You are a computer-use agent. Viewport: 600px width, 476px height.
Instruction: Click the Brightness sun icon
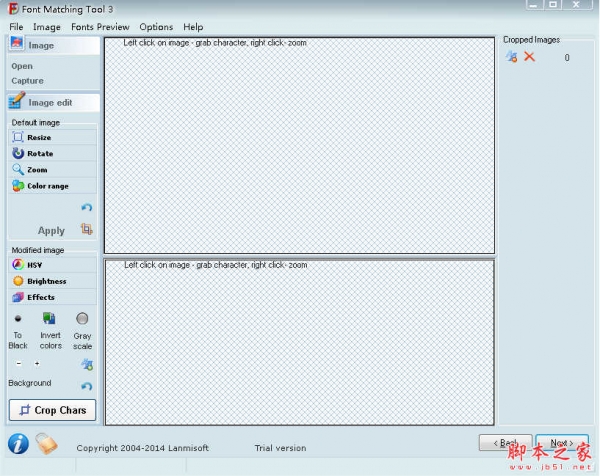pos(18,281)
